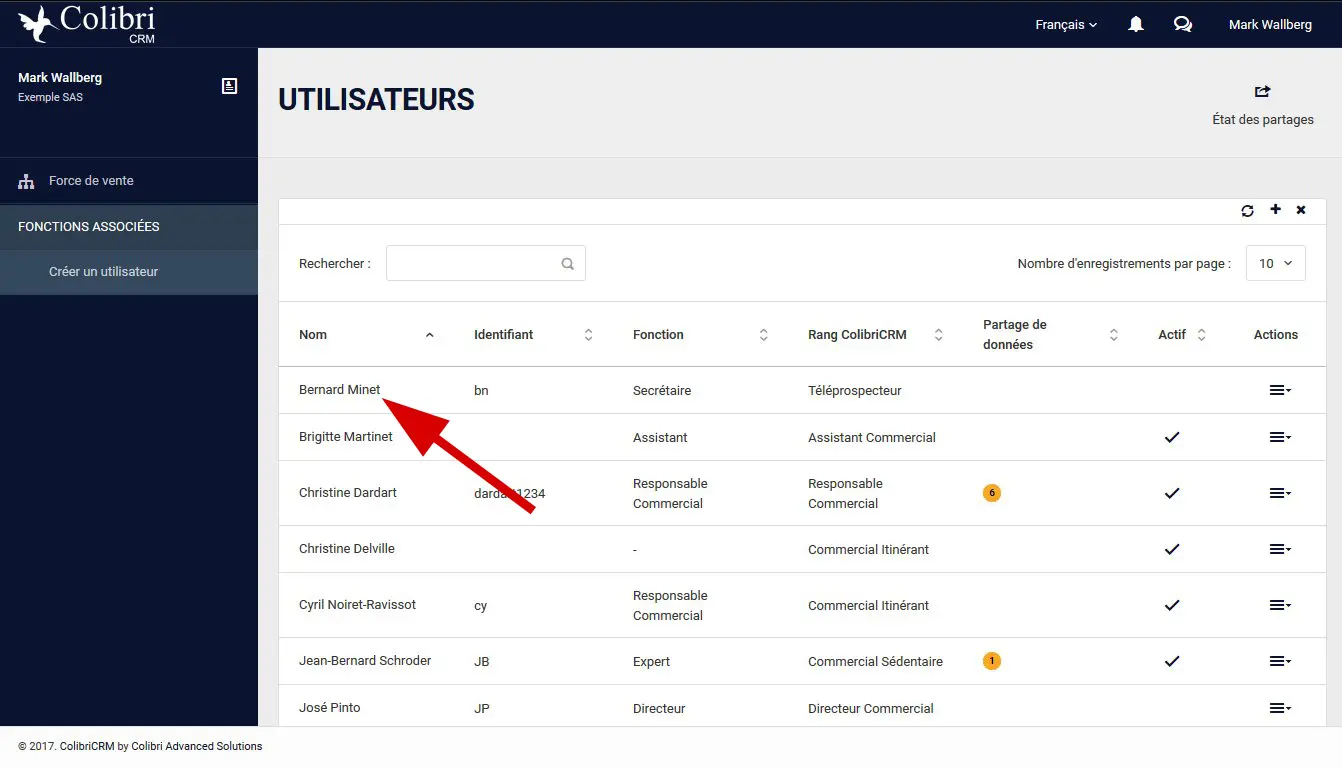
Task: Click the Actions column header
Action: [x=1276, y=335]
